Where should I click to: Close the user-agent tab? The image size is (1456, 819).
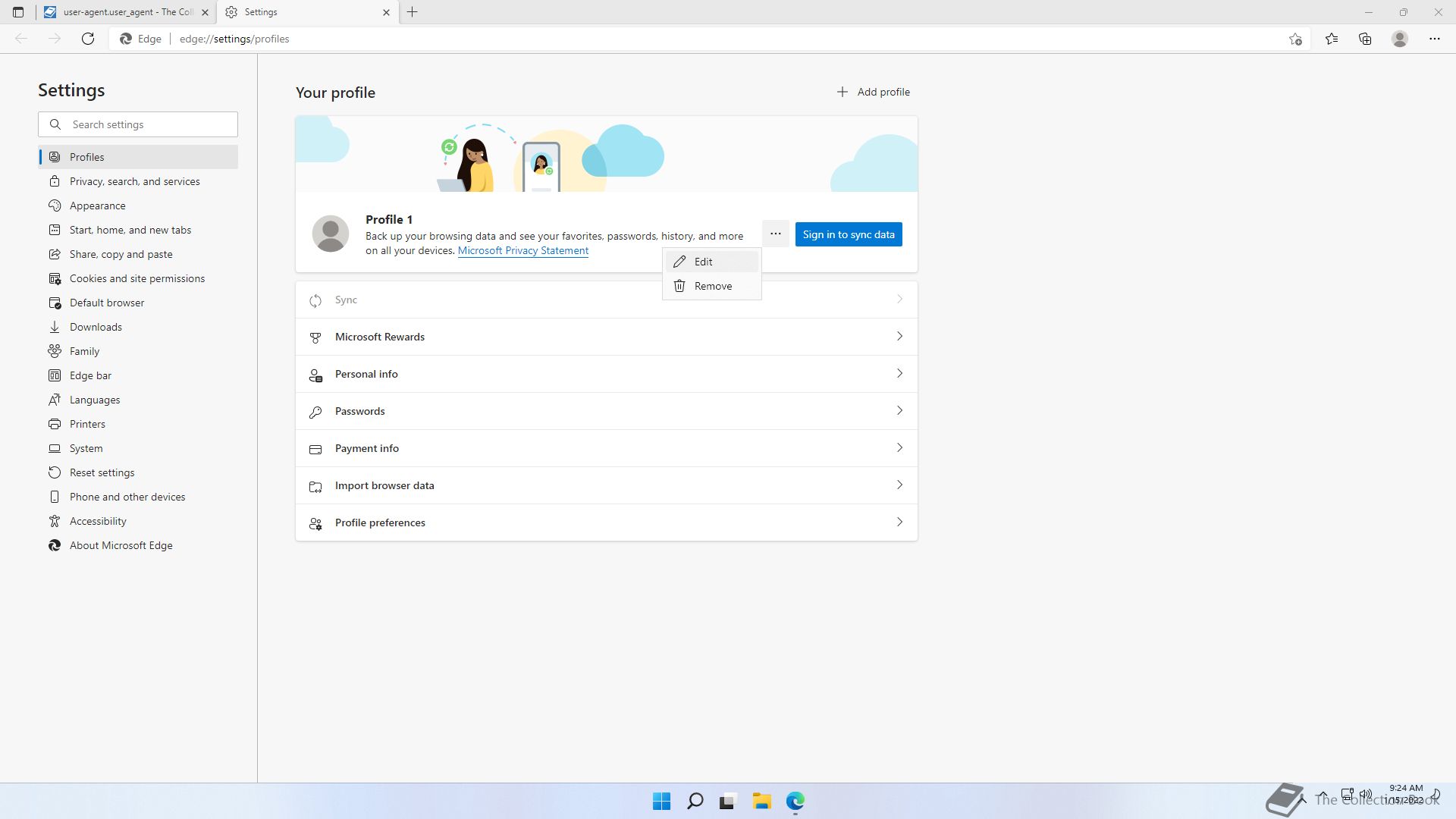(205, 12)
